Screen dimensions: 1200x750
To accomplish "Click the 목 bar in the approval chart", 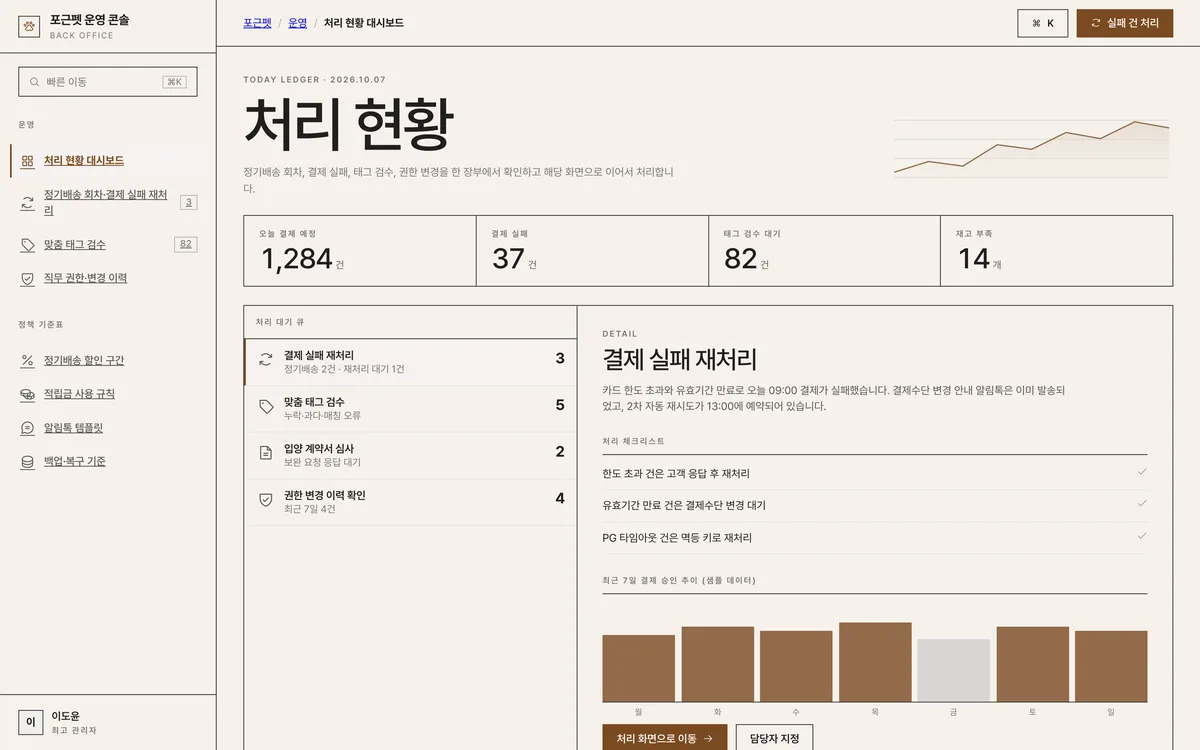I will click(875, 662).
